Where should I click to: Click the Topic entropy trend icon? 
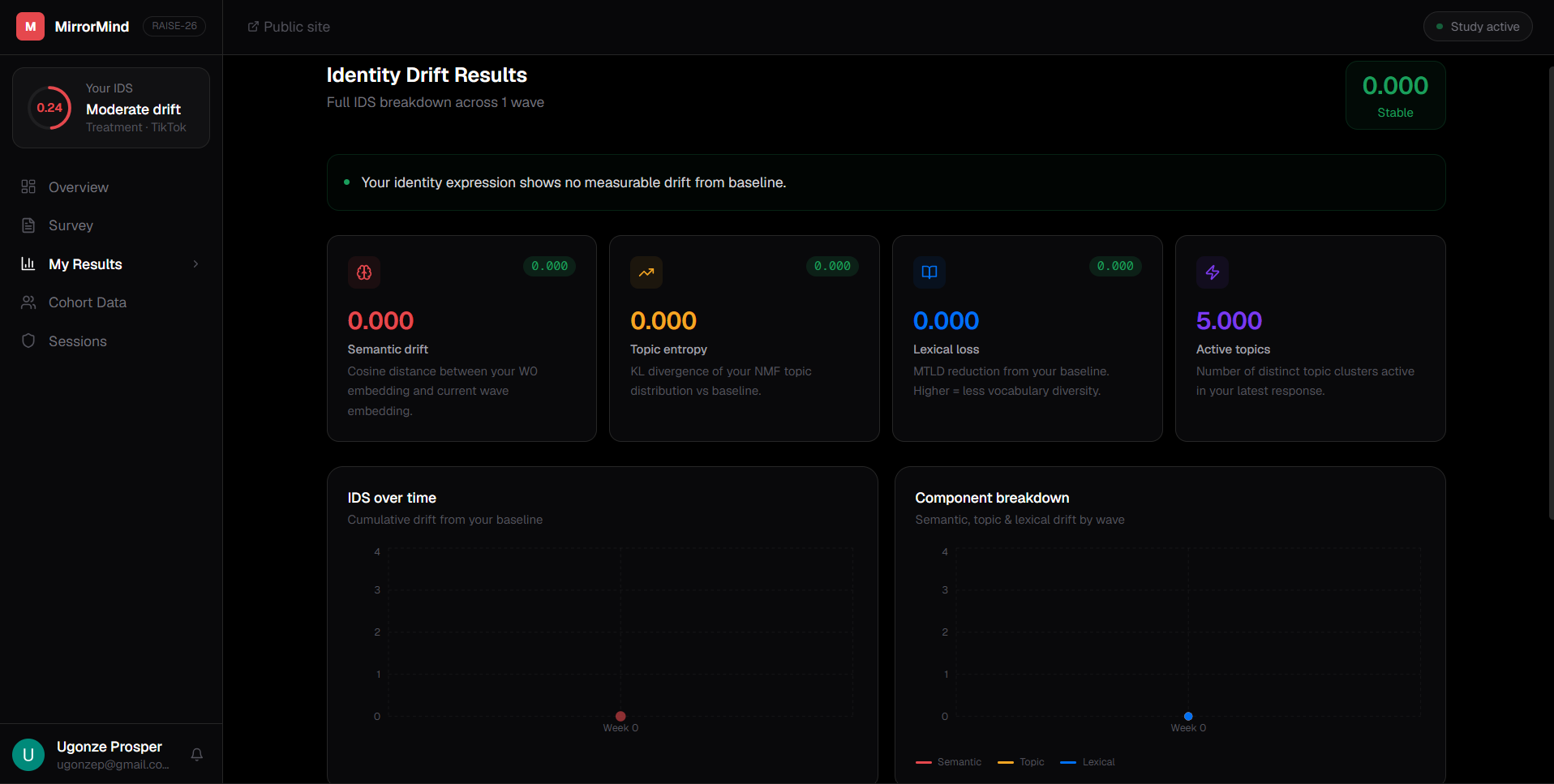coord(646,272)
